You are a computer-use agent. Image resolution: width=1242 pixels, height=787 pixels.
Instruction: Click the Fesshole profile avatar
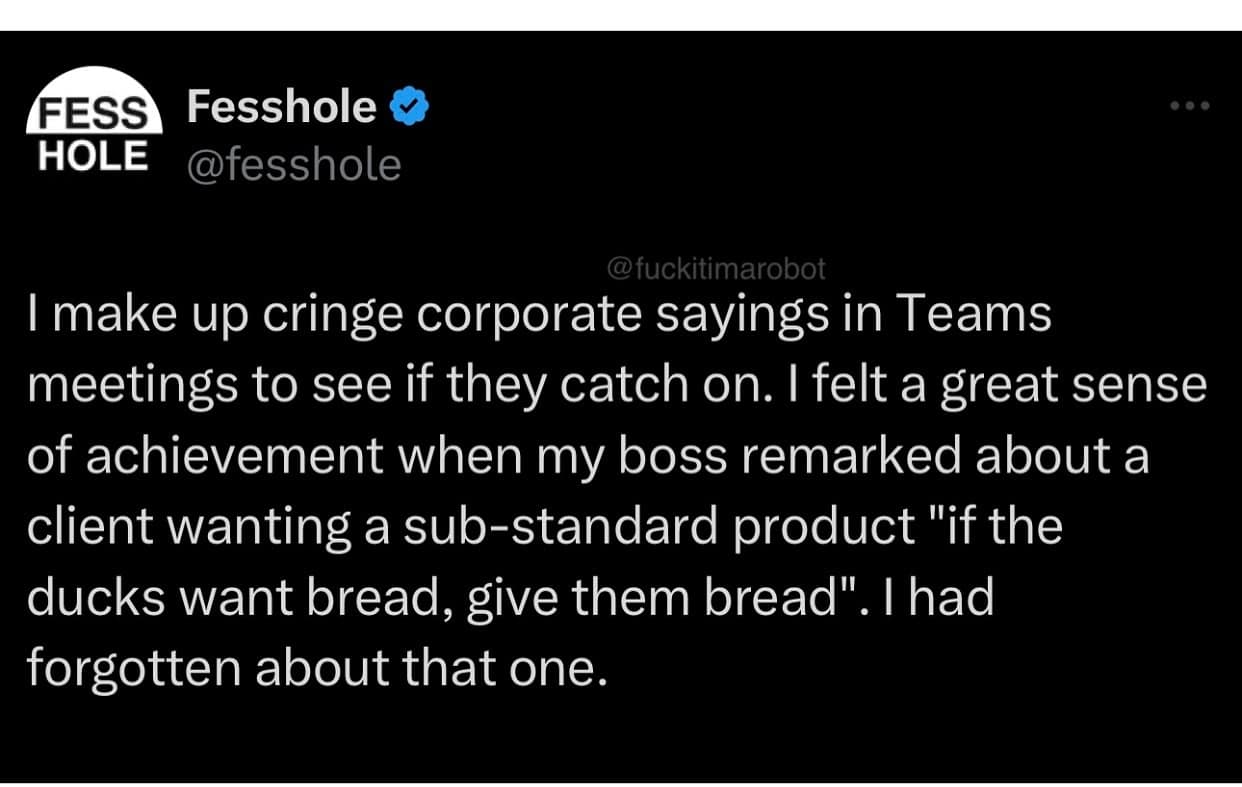coord(93,122)
